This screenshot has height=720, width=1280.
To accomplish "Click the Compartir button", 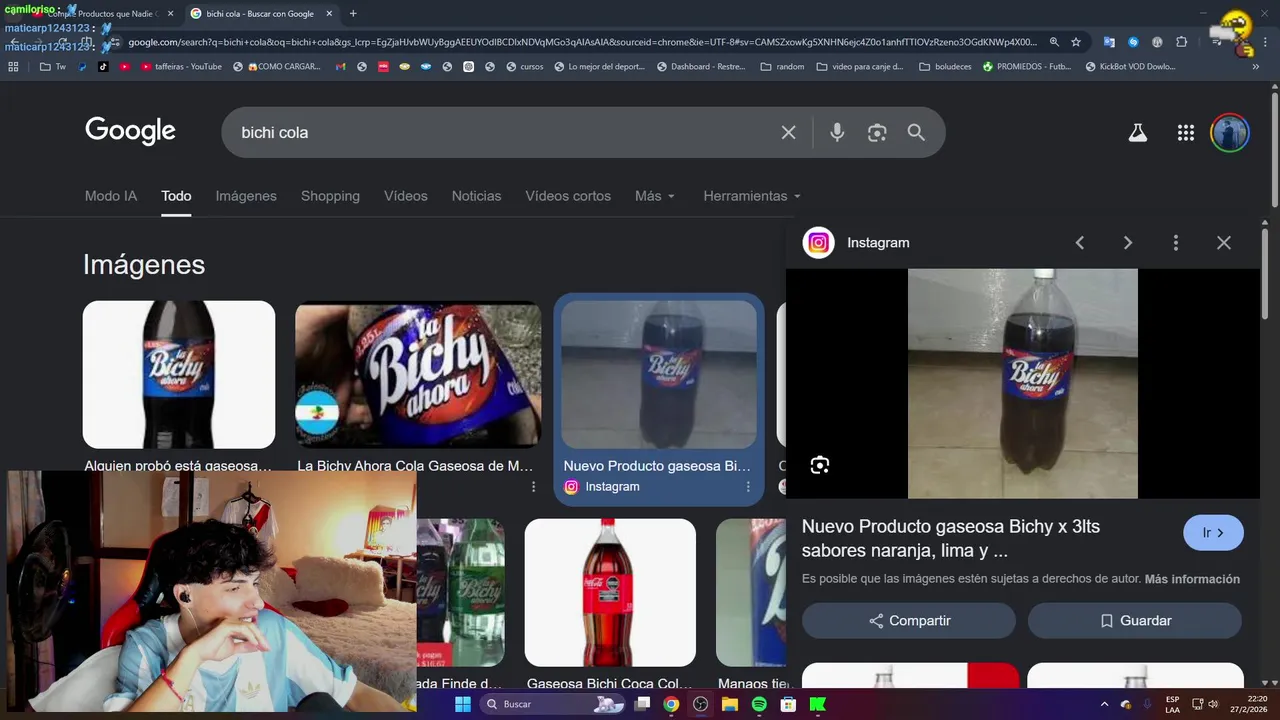I will click(x=909, y=621).
